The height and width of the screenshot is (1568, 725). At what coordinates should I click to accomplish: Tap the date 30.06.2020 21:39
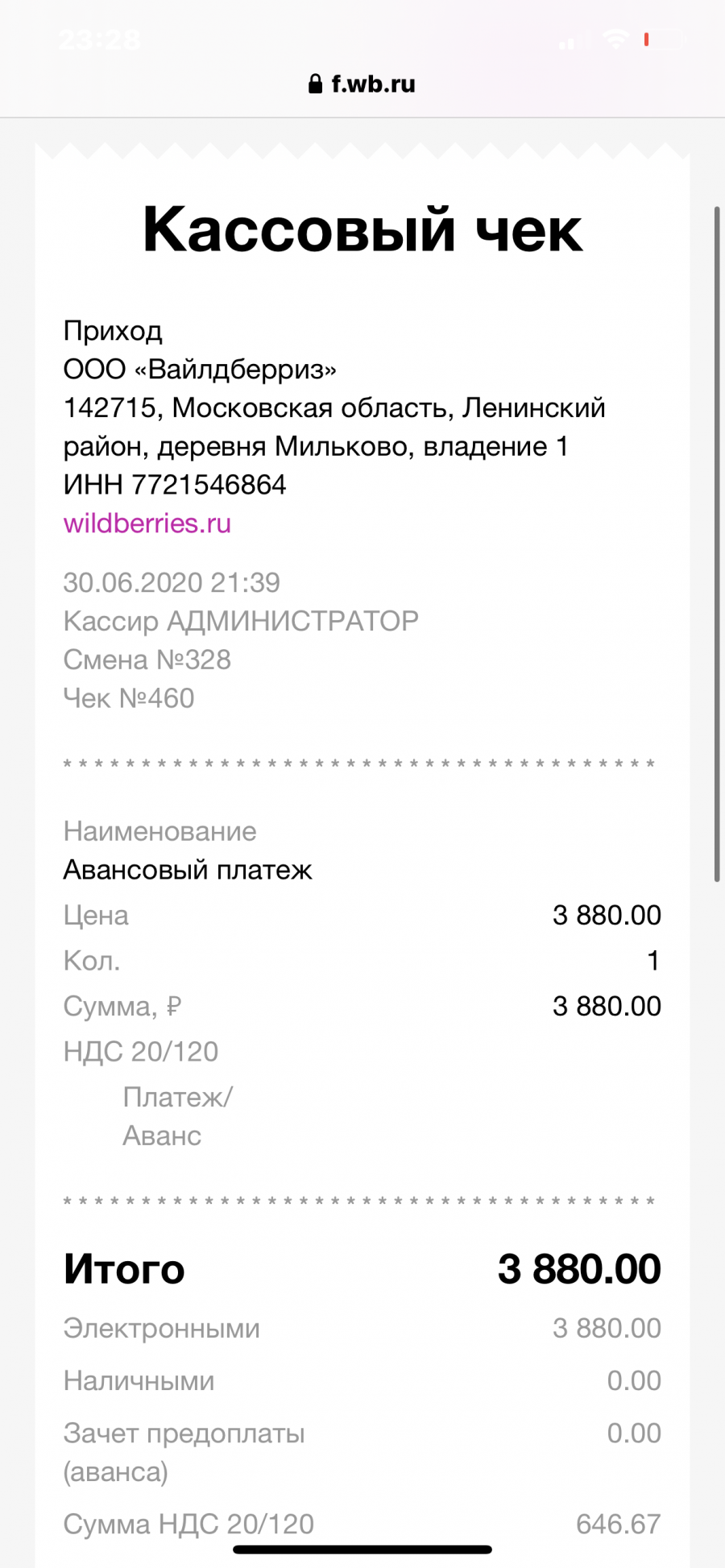point(172,582)
